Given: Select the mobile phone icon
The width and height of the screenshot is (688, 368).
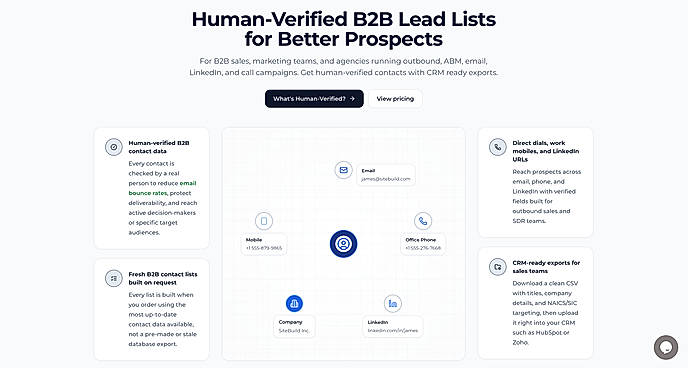Looking at the screenshot, I should (264, 221).
